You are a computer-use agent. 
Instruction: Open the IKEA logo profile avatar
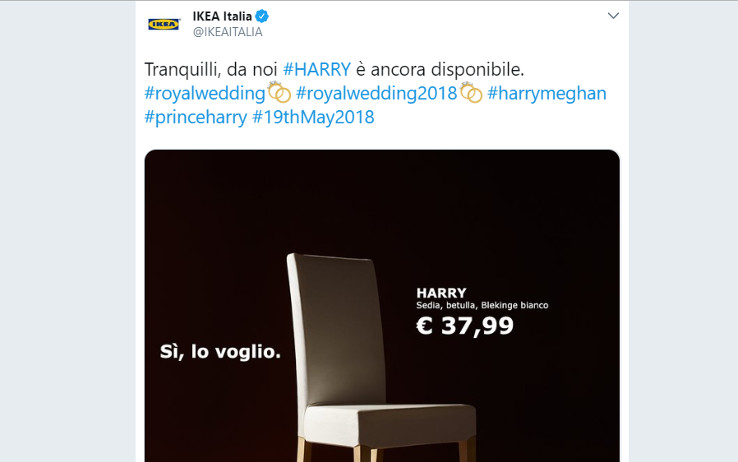point(164,24)
